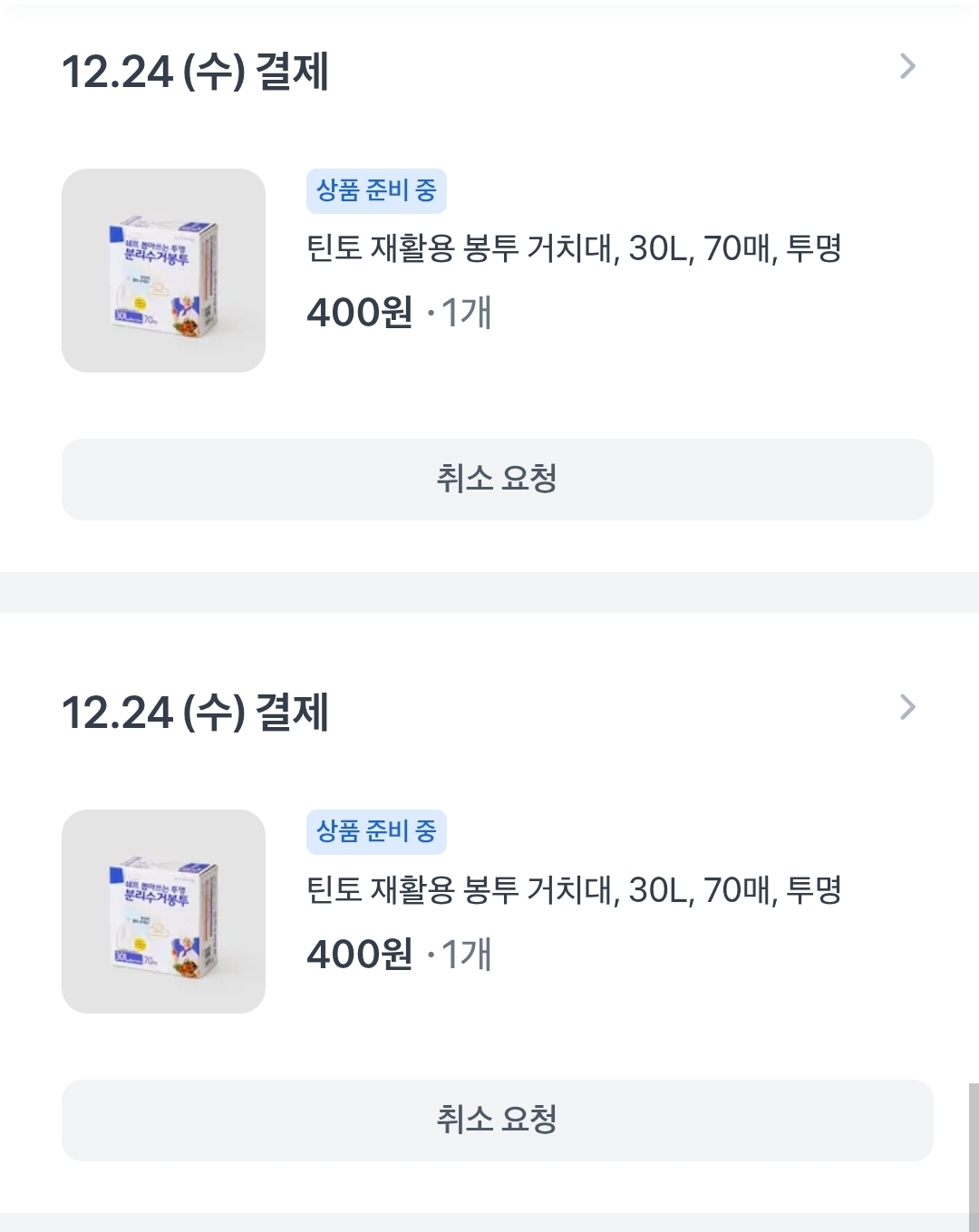Screen dimensions: 979x1232
Task: Select first order's 상품 준비 중 badge
Action: pos(376,191)
